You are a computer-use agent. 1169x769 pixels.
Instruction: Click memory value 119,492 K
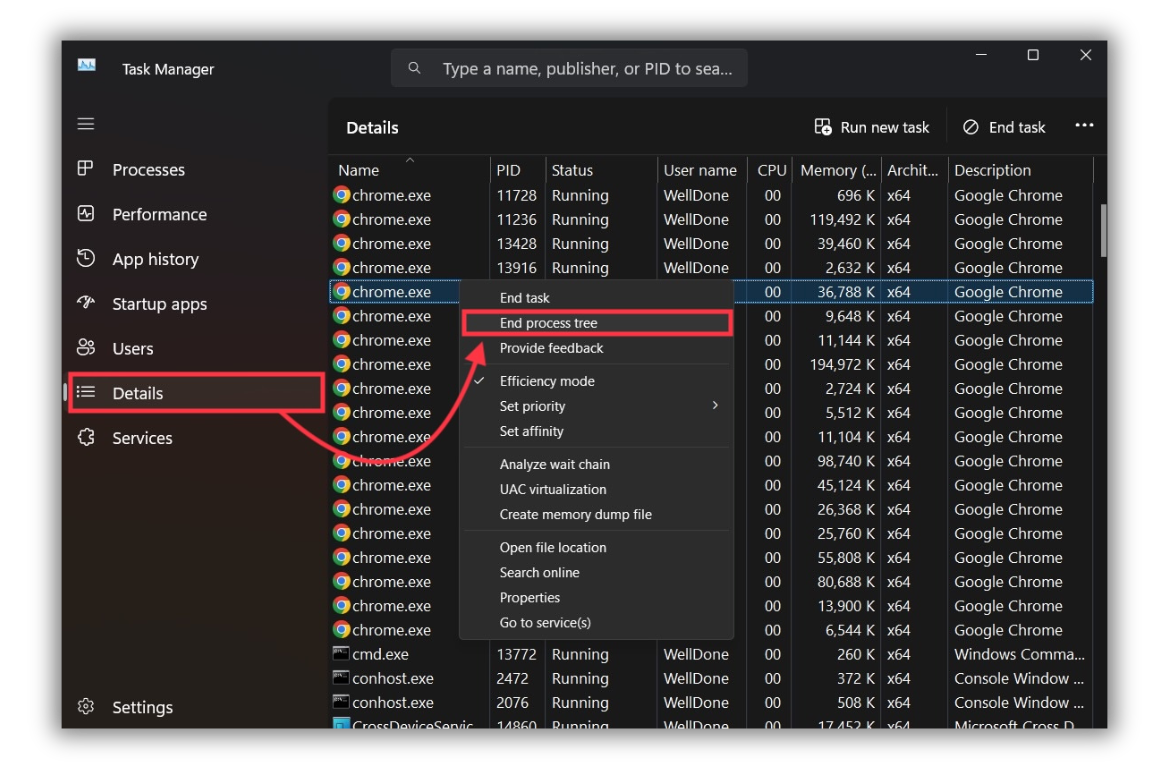(x=842, y=219)
